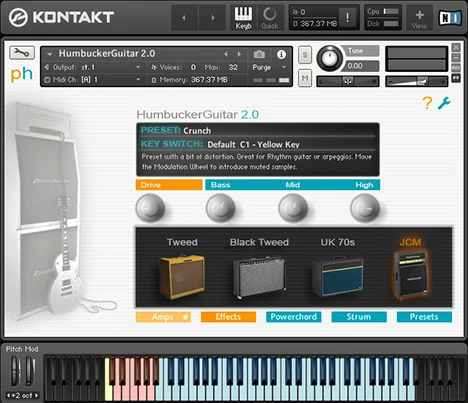Expand the HumbuckerGuitar 2.0 instrument header arrow
Image resolution: width=468 pixels, height=403 pixels.
pyautogui.click(x=50, y=54)
